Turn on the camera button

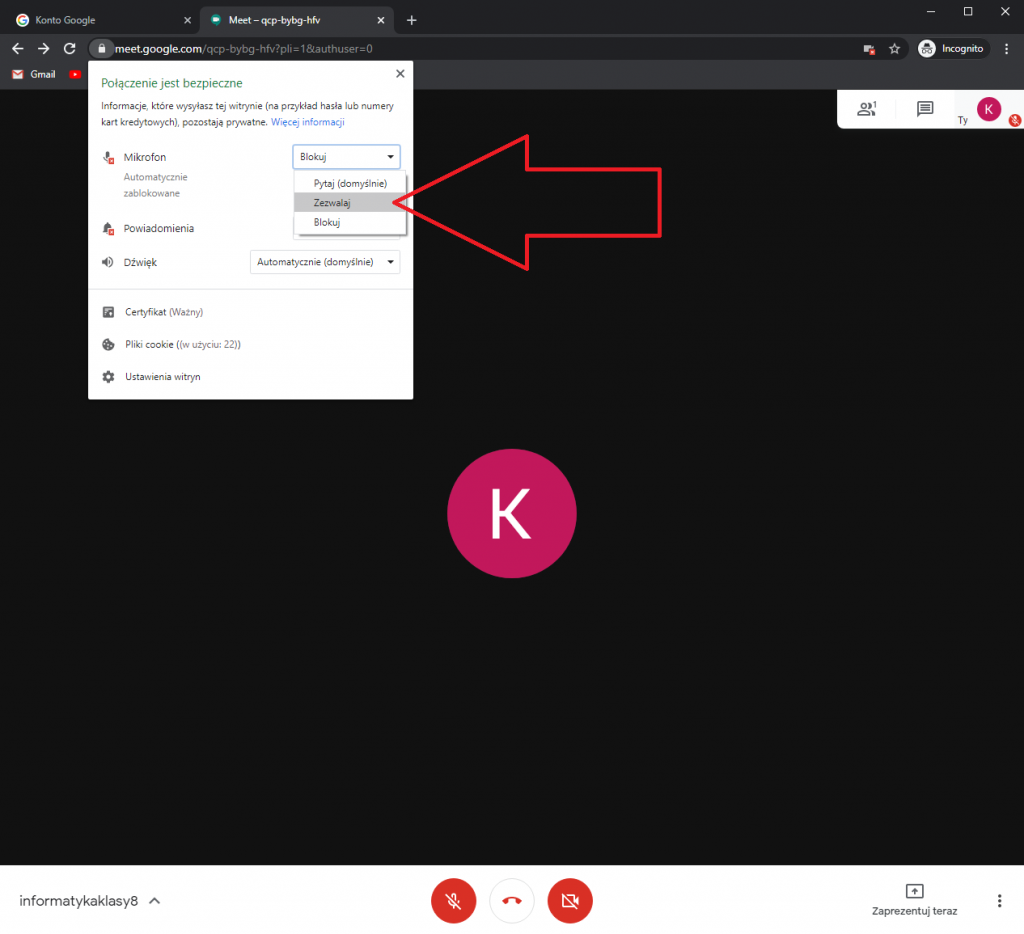click(x=570, y=900)
